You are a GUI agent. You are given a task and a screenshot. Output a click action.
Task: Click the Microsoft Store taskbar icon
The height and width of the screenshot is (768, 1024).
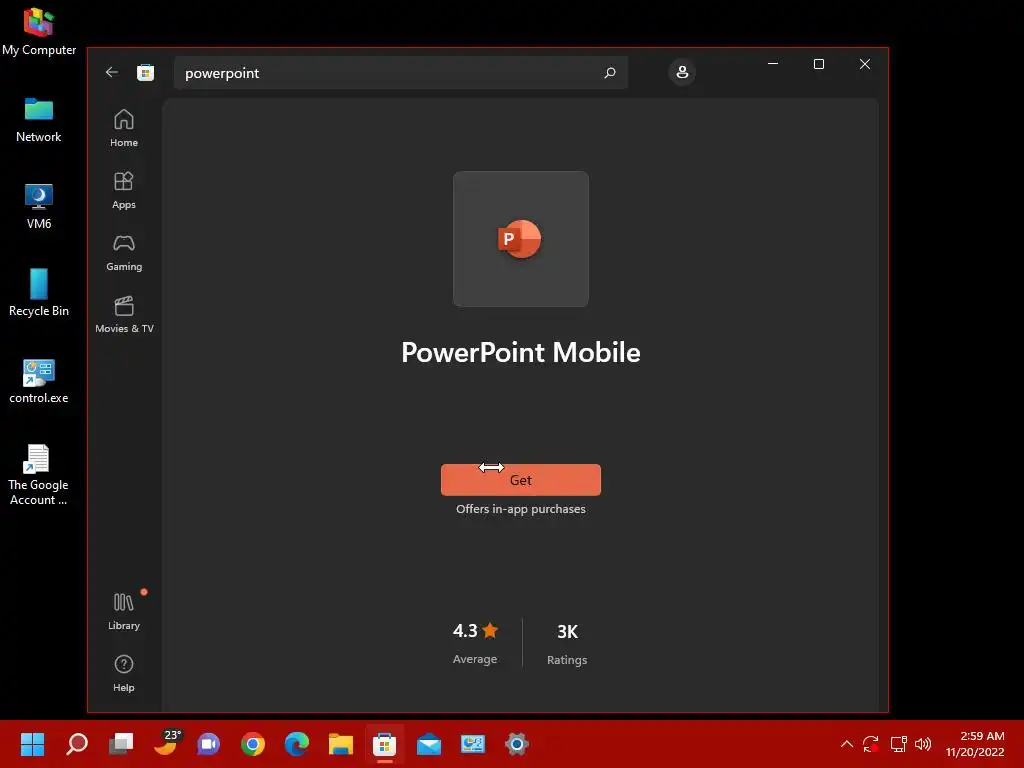point(385,744)
